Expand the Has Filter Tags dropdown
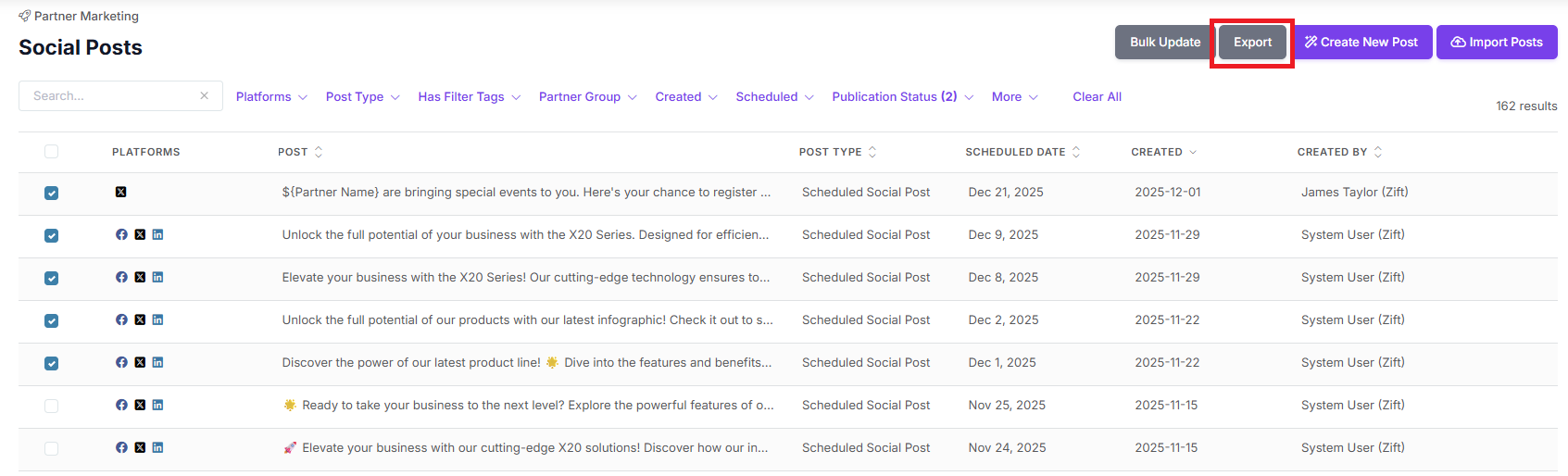Screen dimensions: 1568x476 470,96
